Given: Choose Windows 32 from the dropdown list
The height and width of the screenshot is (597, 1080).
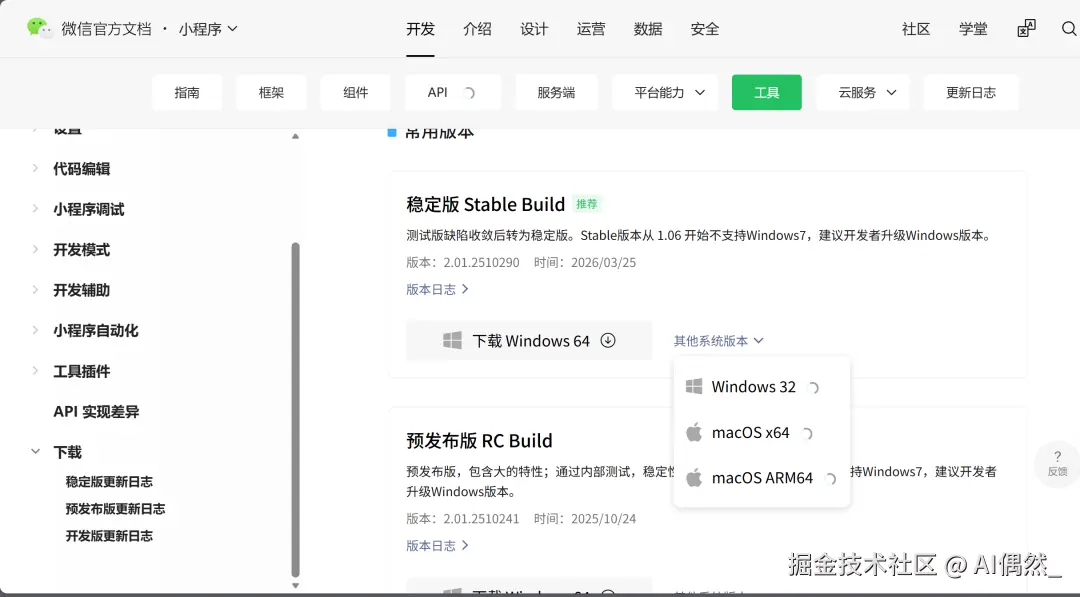Looking at the screenshot, I should pos(762,387).
